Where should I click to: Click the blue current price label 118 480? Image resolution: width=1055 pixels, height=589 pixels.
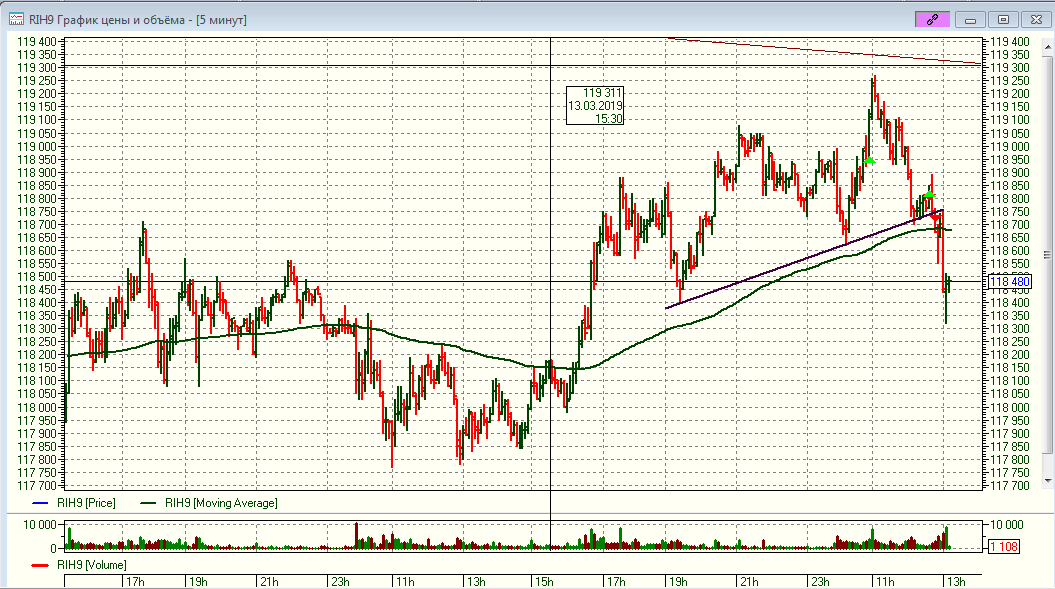(1008, 283)
